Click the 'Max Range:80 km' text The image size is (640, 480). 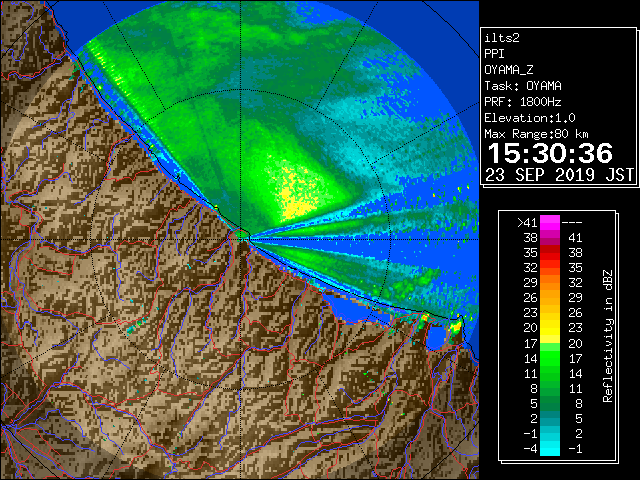click(536, 134)
